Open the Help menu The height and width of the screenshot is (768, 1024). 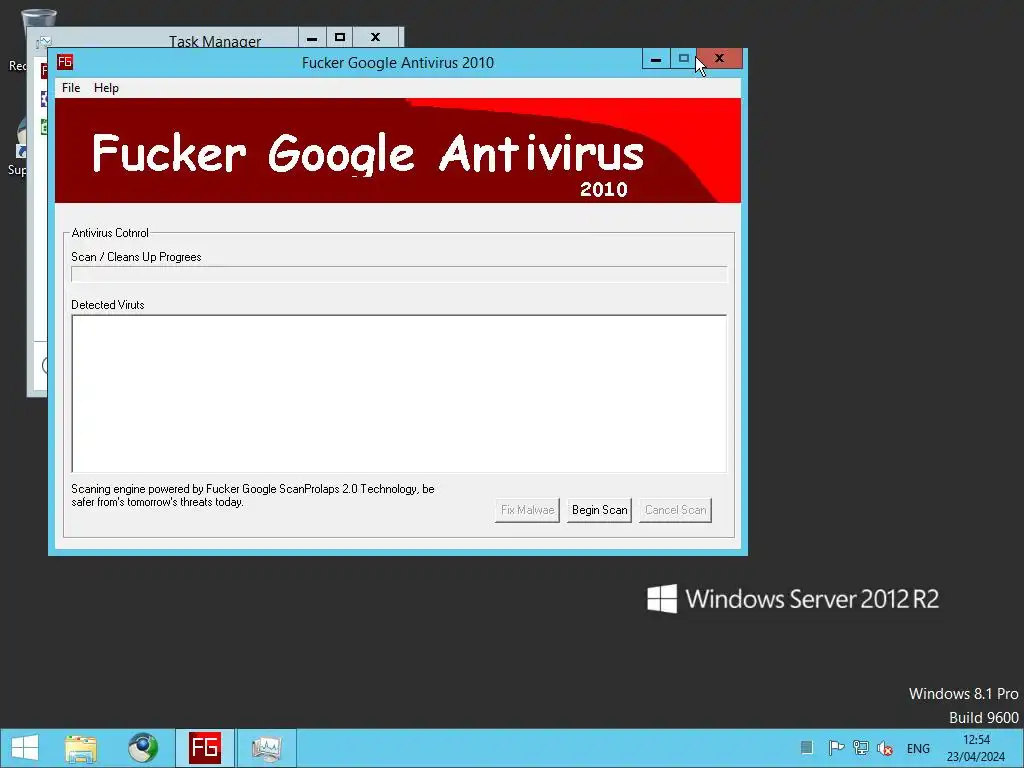[x=106, y=88]
